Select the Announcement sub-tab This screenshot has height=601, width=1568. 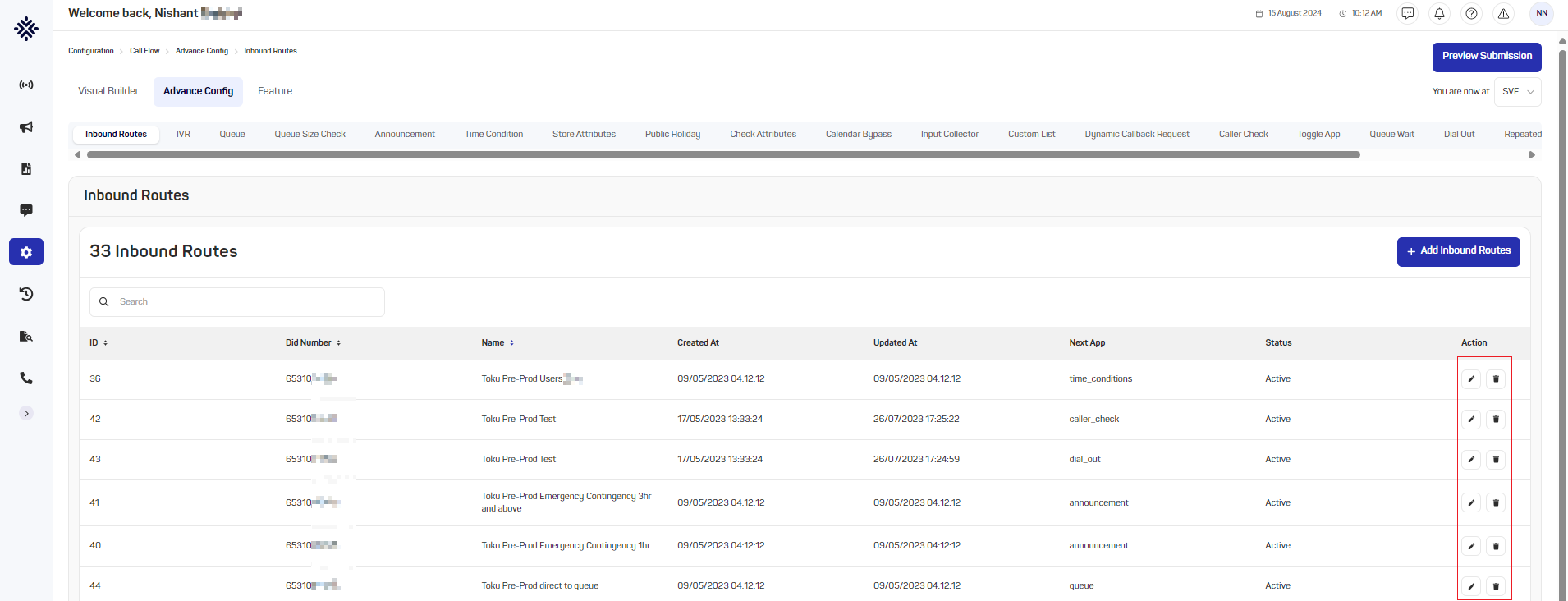405,134
